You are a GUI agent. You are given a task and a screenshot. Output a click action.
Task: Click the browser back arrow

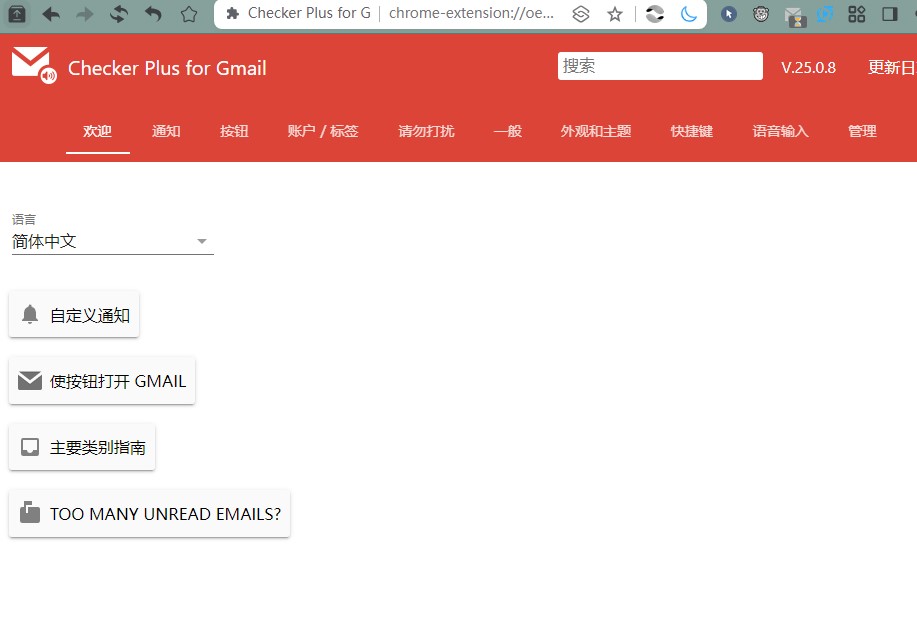(x=51, y=14)
